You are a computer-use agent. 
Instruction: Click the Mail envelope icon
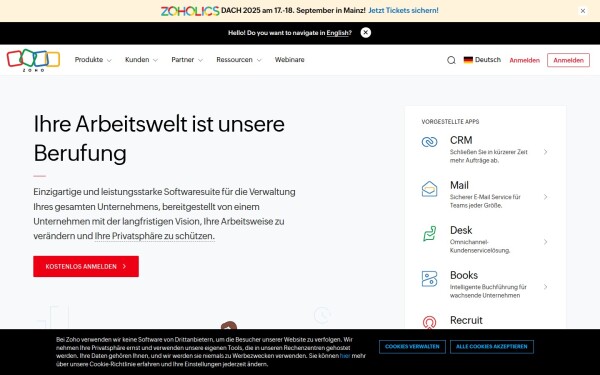point(429,189)
